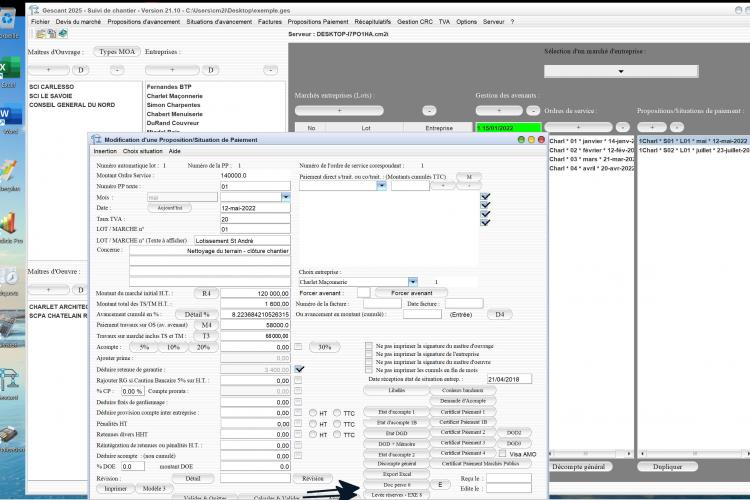Screen dimensions: 750x500
Task: Select the Excel desktop shortcut
Action: [x=9, y=68]
